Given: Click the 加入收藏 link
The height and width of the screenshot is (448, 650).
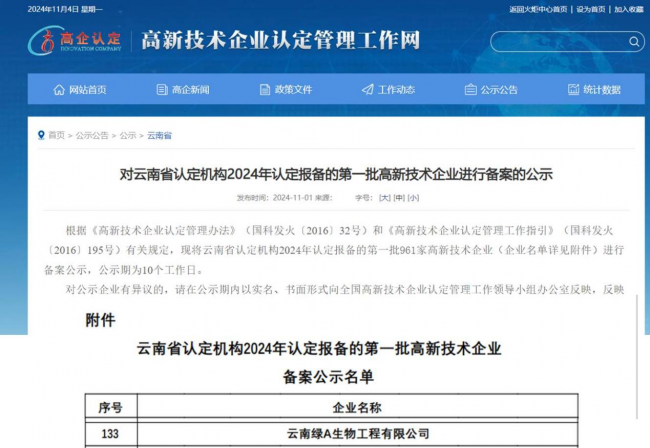Looking at the screenshot, I should (629, 9).
